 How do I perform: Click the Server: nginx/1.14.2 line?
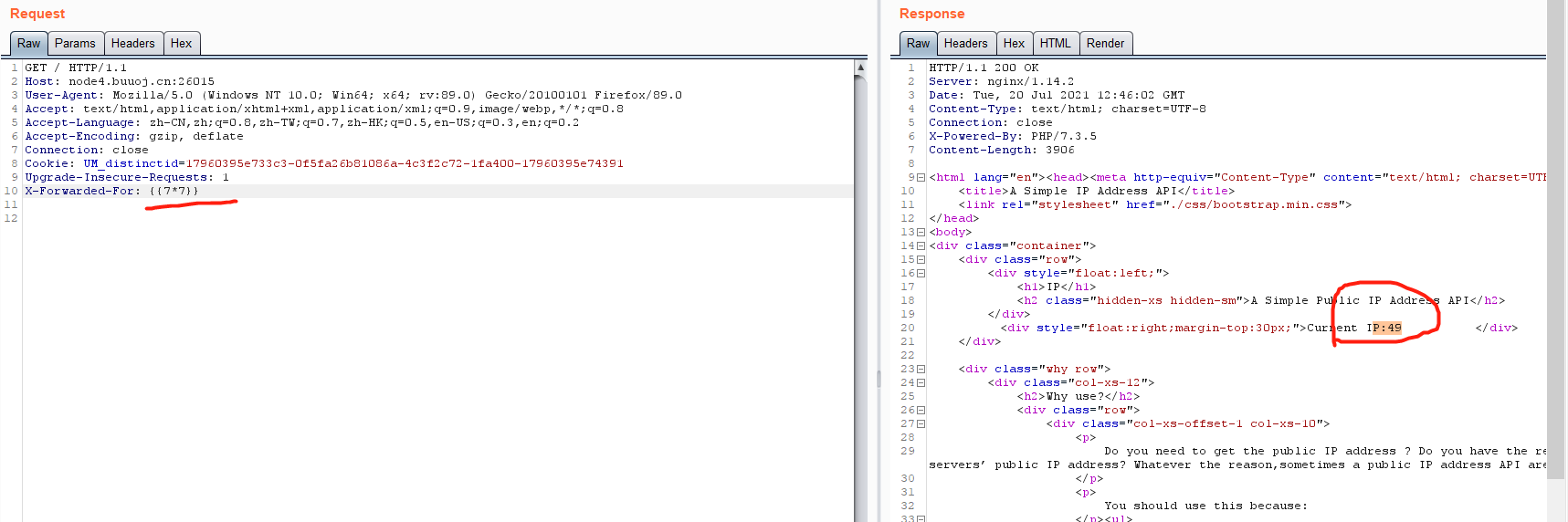coord(1002,81)
